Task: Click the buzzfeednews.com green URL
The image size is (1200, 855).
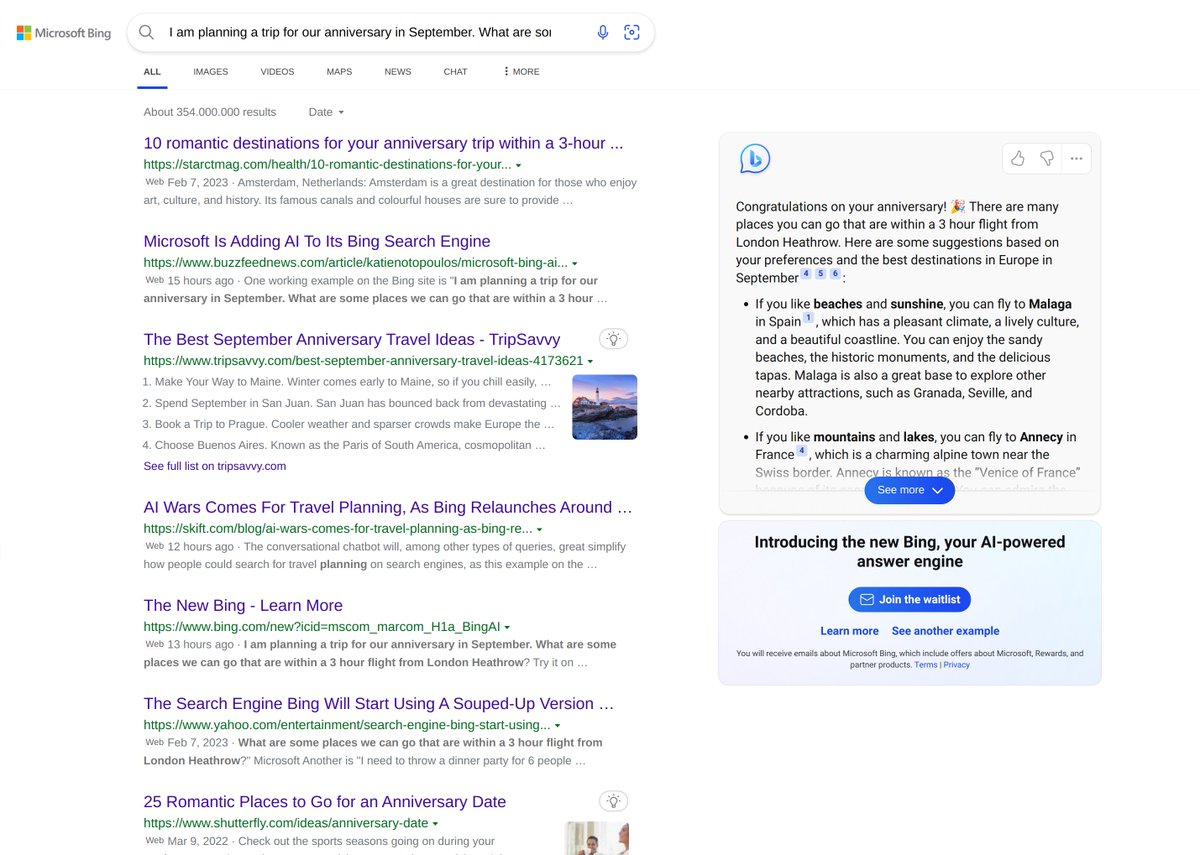Action: click(355, 263)
